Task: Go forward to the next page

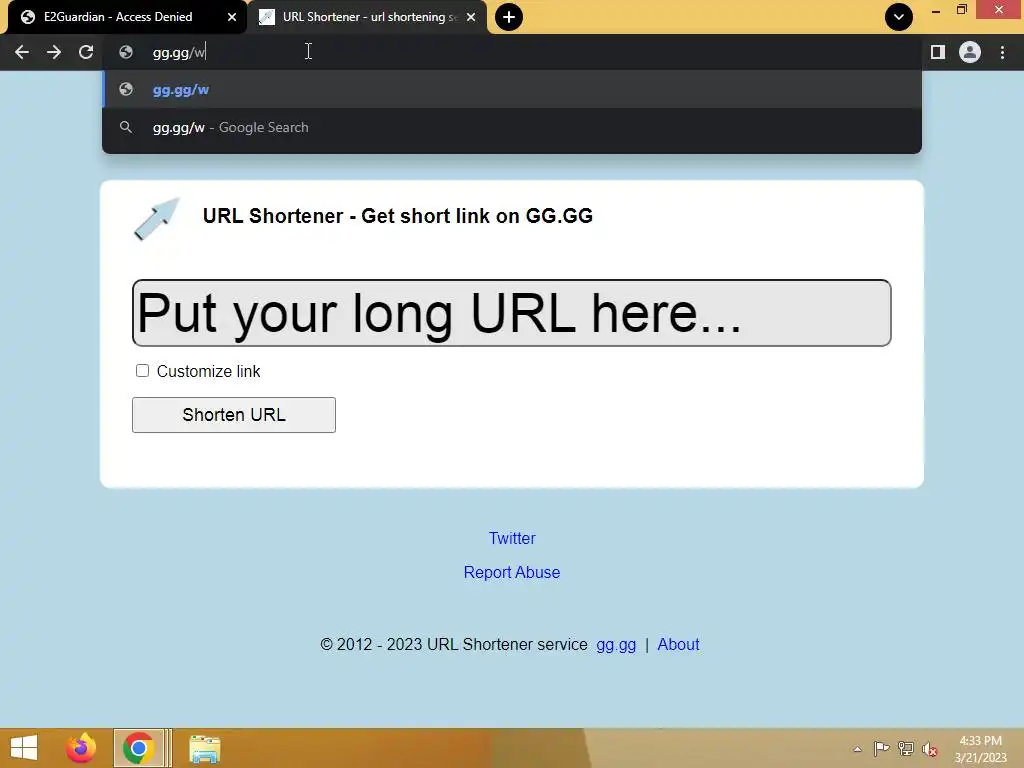Action: pos(54,52)
